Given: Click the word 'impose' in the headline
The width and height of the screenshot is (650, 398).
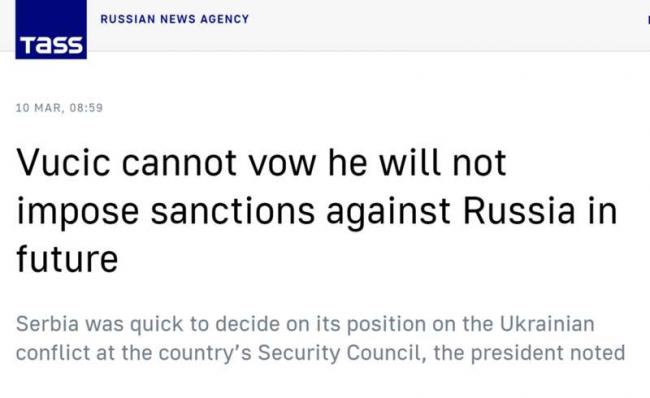Looking at the screenshot, I should (78, 213).
